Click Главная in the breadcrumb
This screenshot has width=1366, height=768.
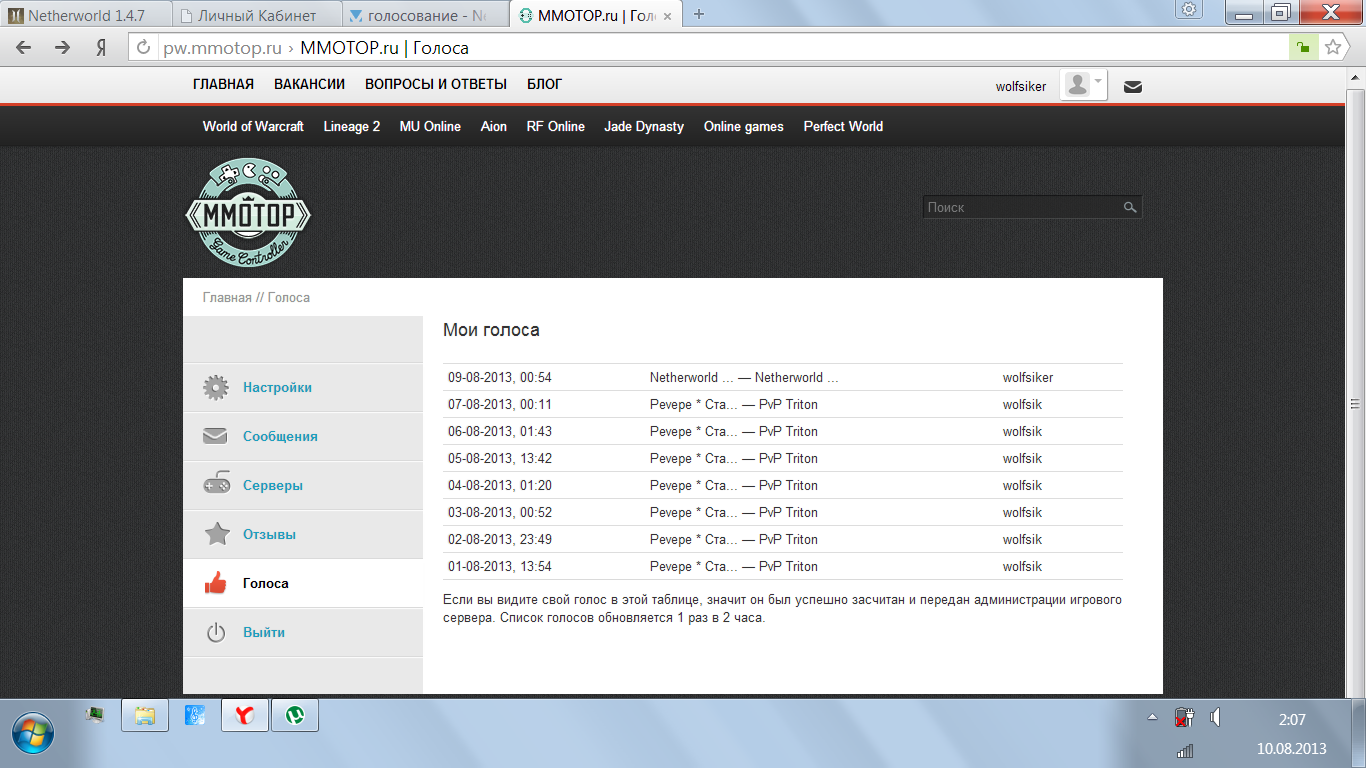coord(227,298)
